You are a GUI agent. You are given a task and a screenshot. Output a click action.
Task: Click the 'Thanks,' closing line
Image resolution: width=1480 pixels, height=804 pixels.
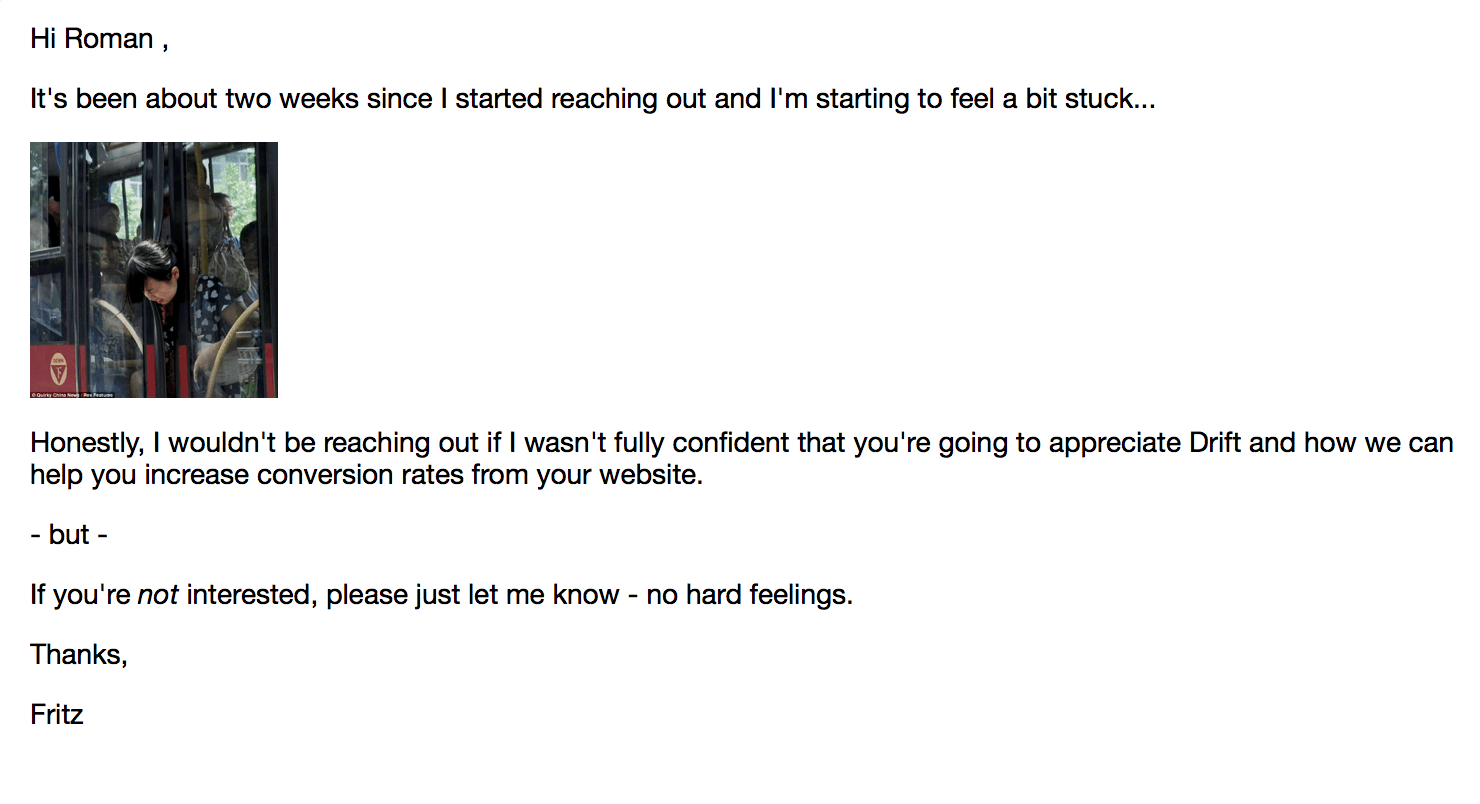pos(79,655)
